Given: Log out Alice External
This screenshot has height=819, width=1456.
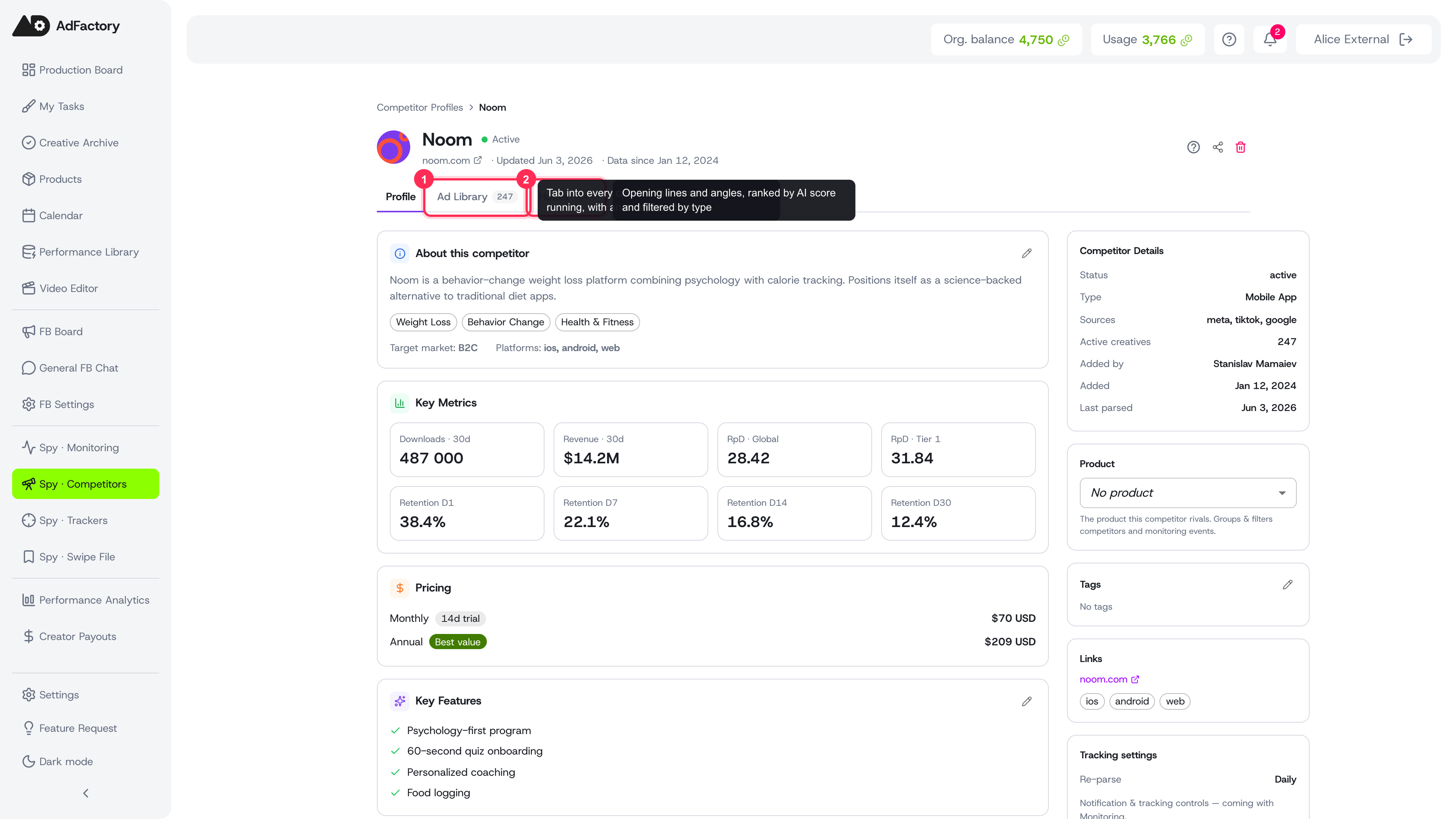Looking at the screenshot, I should click(1406, 39).
